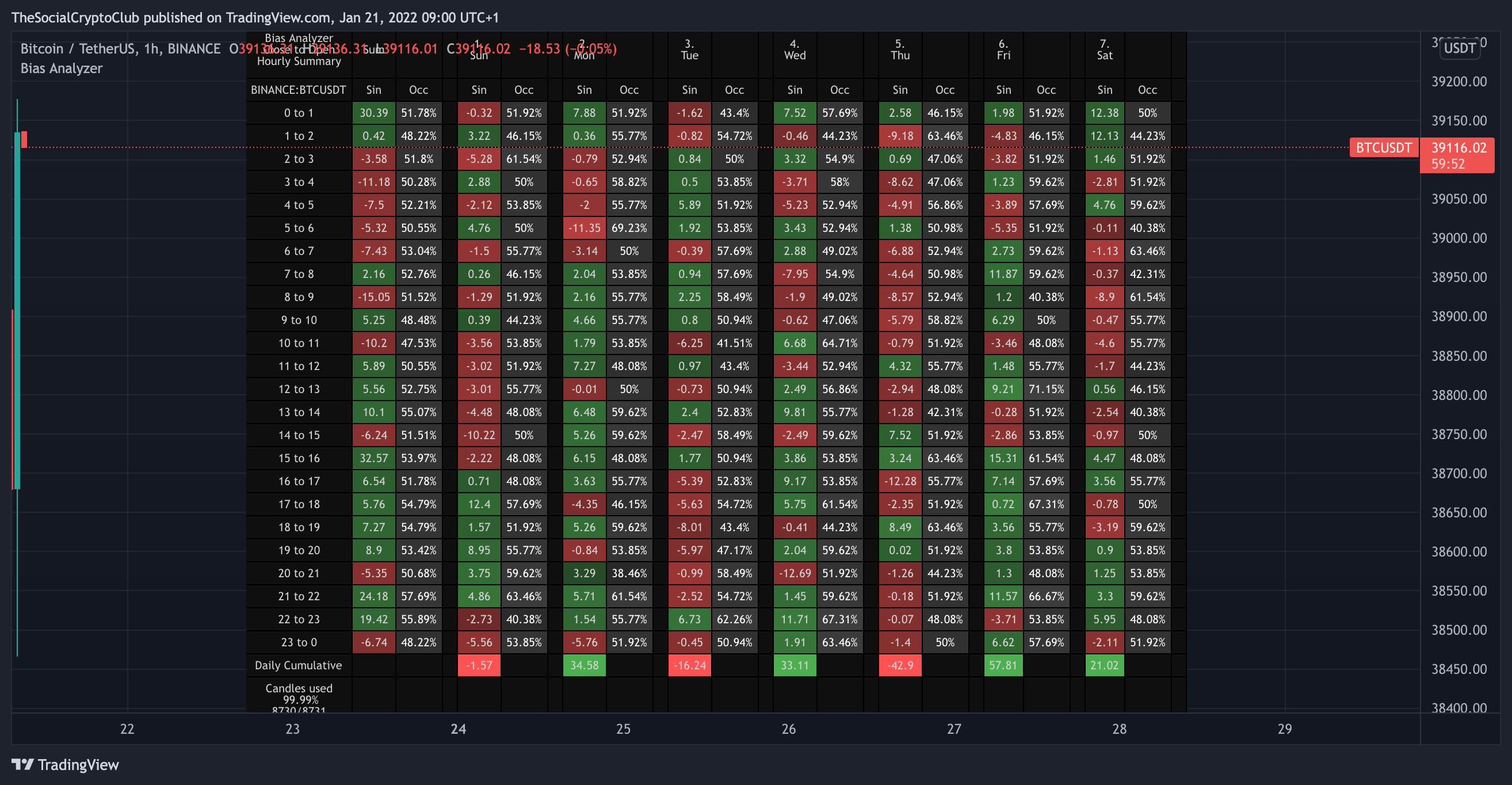Screen dimensions: 1512x785
Task: Click the 12.38 Saturday 0 to 1 cell
Action: point(1104,113)
